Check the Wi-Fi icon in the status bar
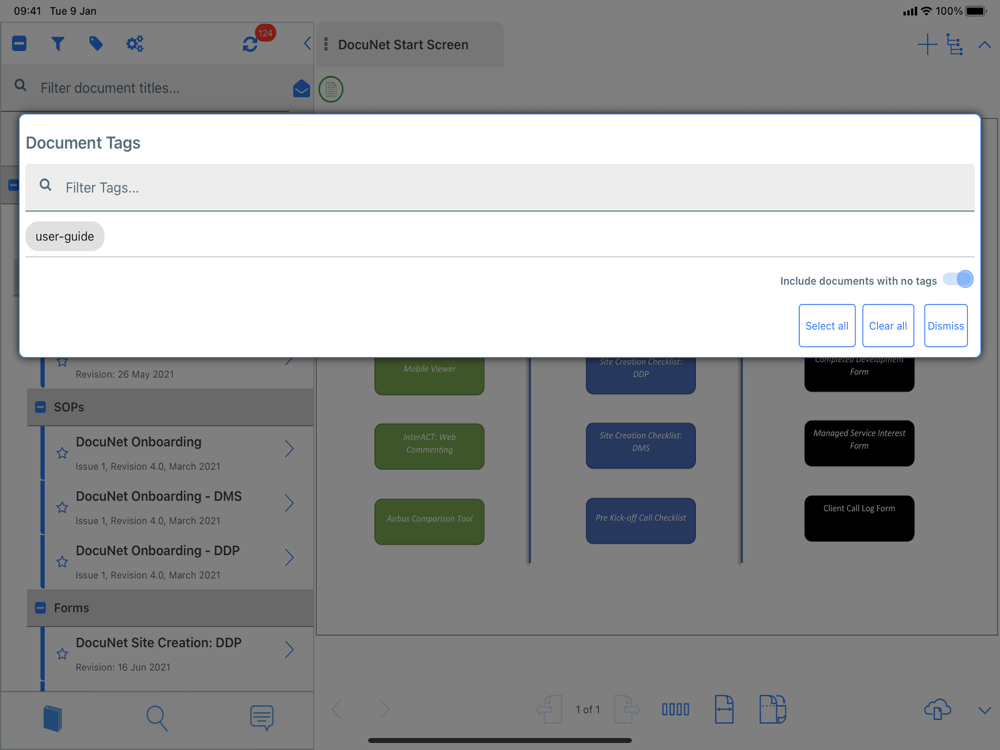 (926, 11)
